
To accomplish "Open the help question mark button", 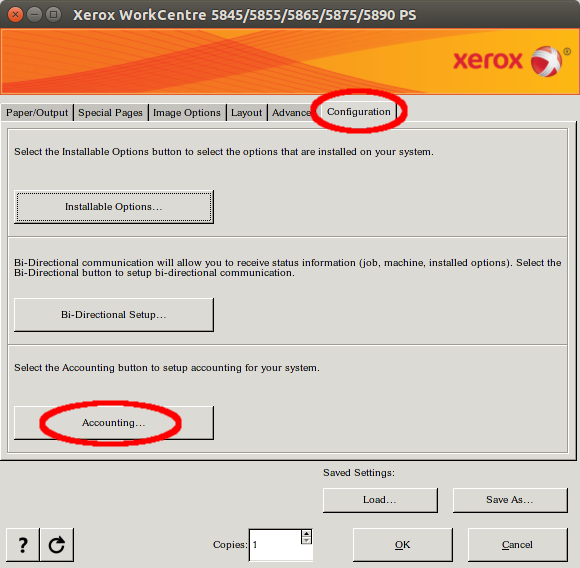I will pos(23,544).
